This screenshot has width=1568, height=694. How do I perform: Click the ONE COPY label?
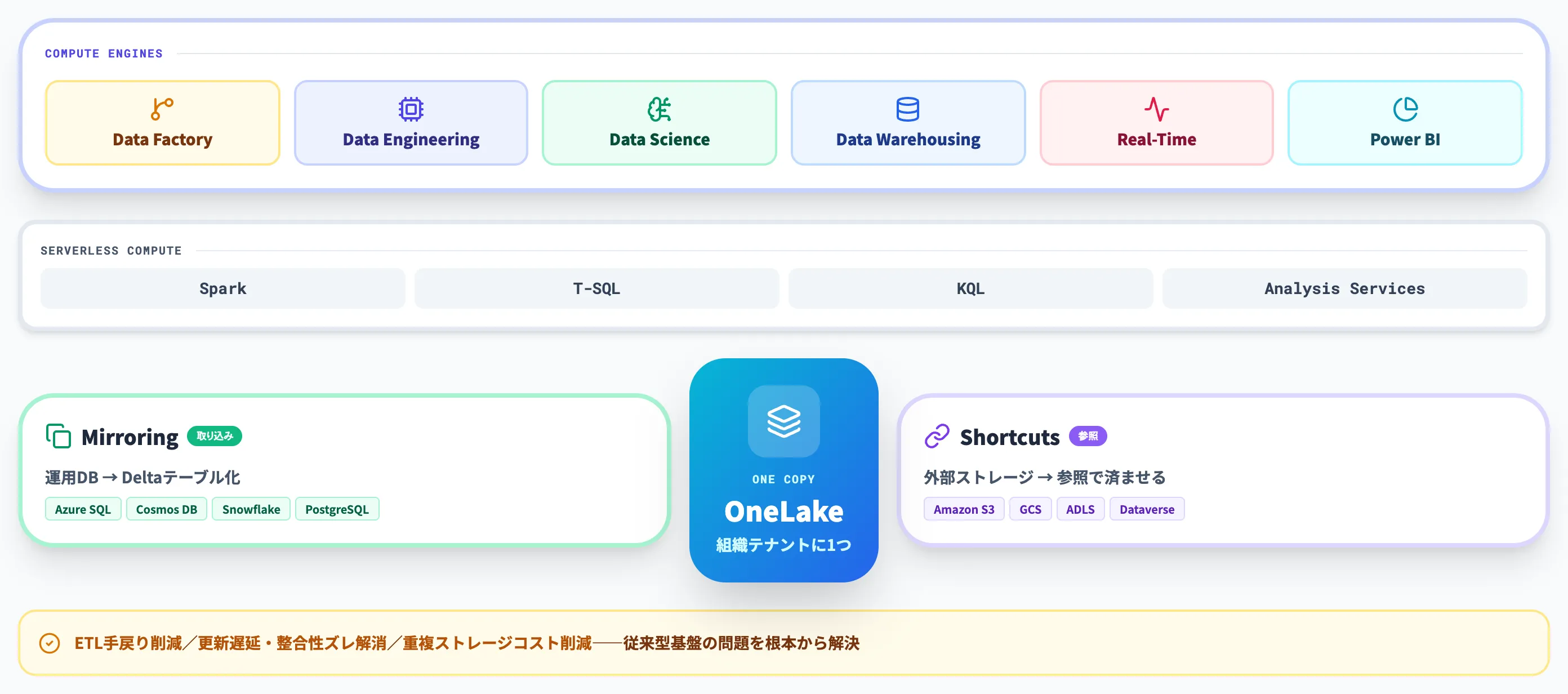point(783,479)
